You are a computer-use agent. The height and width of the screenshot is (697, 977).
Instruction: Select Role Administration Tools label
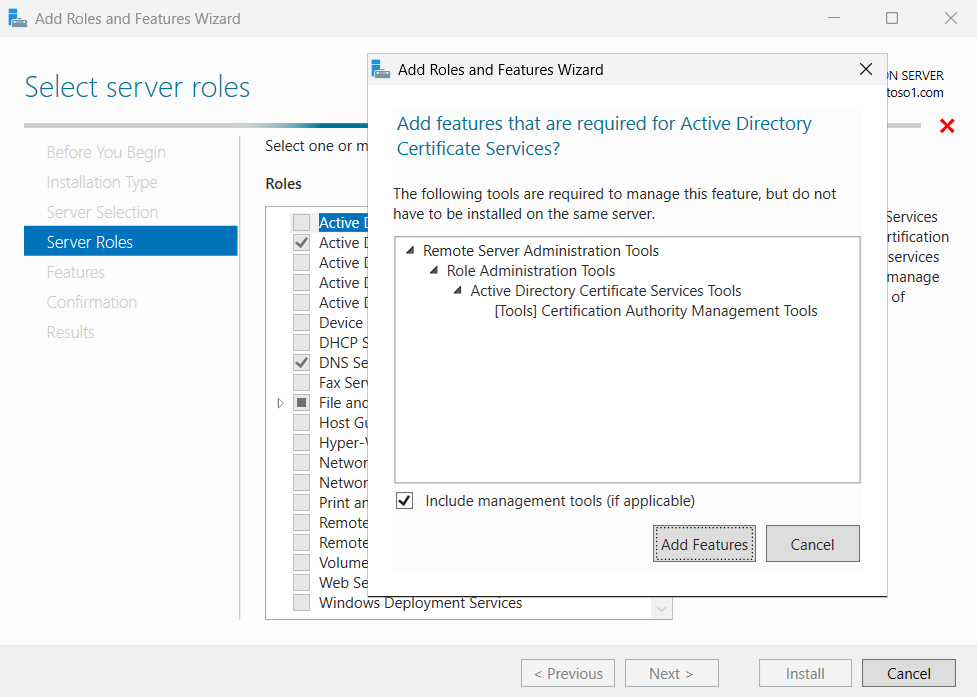[531, 270]
